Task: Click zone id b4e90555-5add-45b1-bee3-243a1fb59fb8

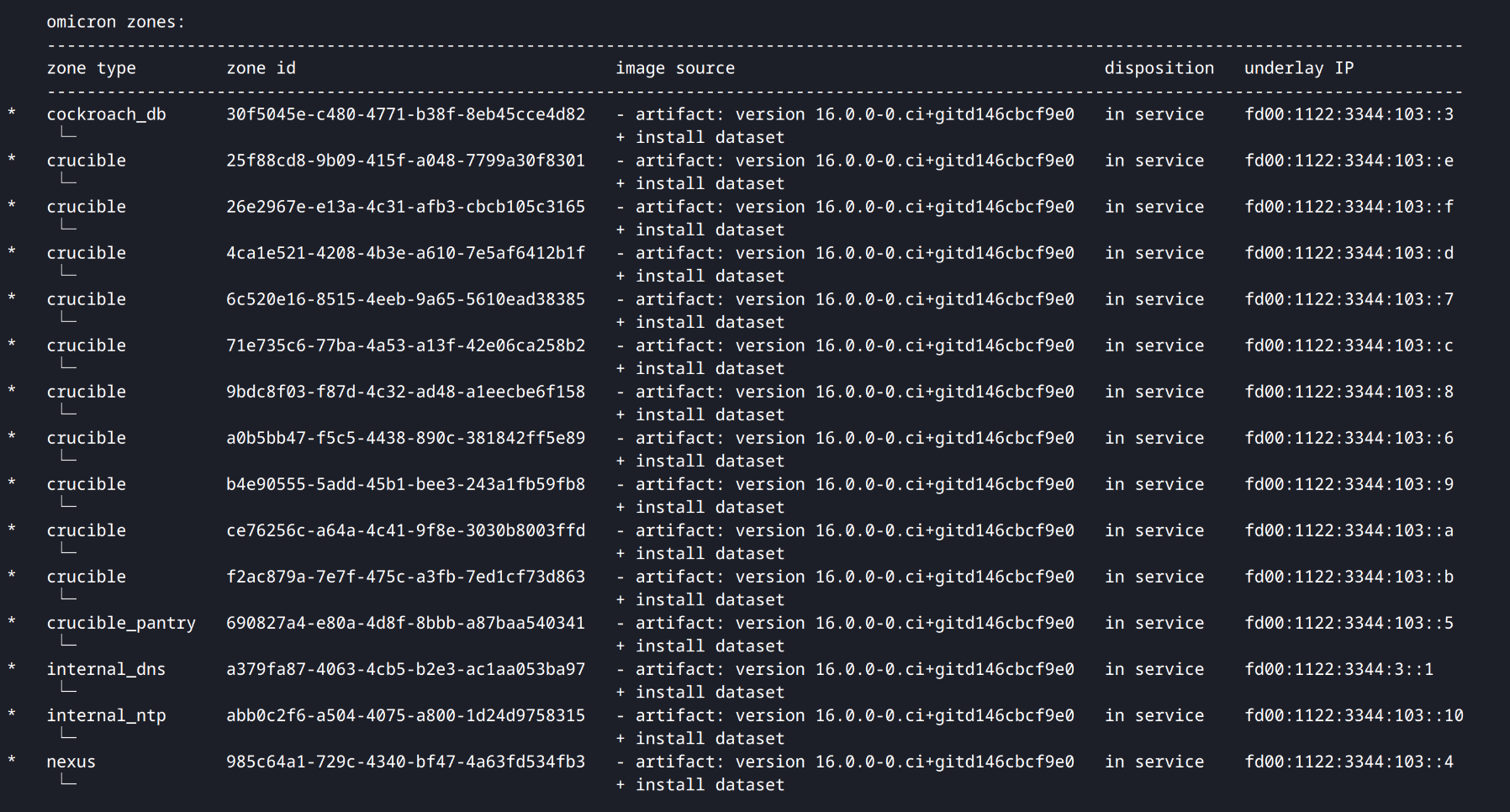Action: tap(405, 484)
